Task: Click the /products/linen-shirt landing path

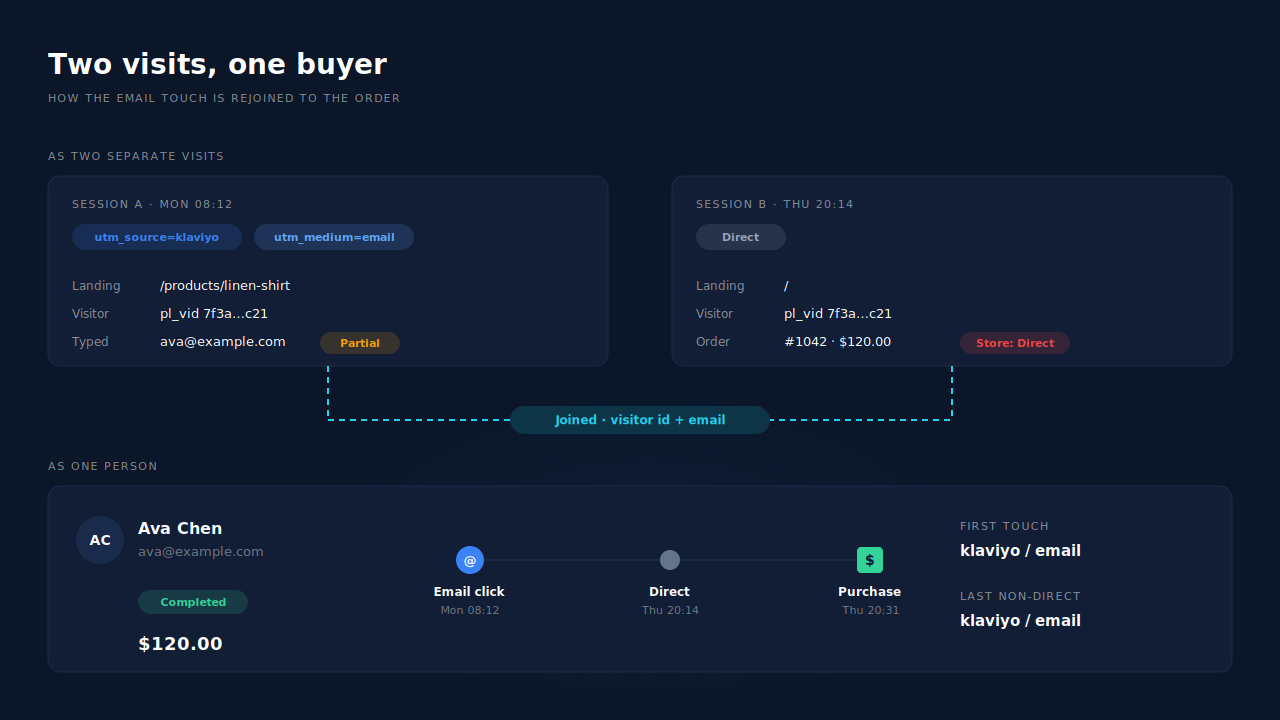Action: point(225,286)
